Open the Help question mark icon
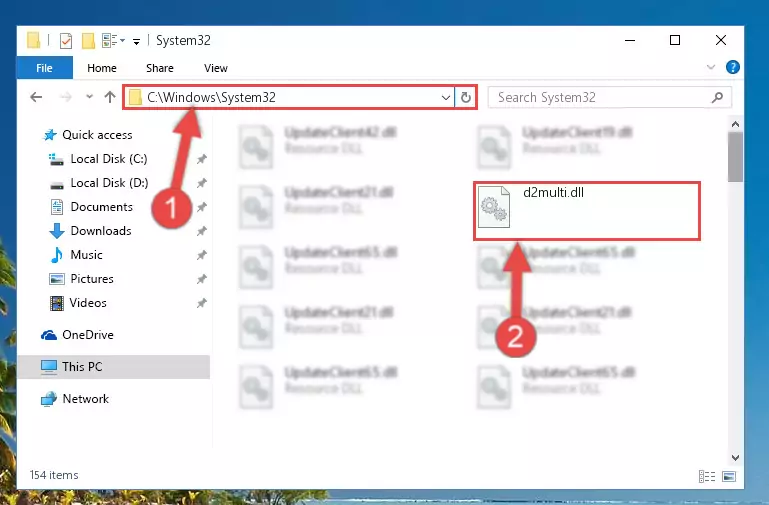The width and height of the screenshot is (769, 505). [733, 67]
